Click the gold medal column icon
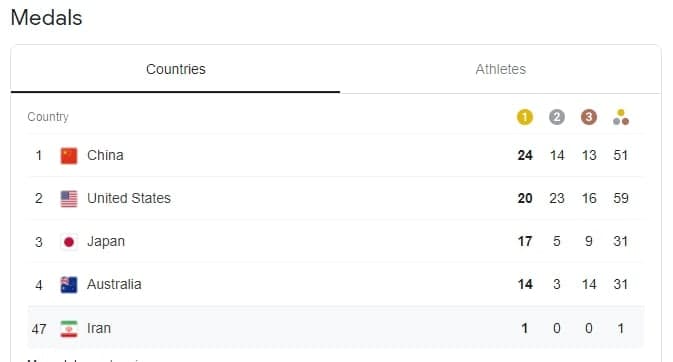The width and height of the screenshot is (673, 362). (x=524, y=117)
